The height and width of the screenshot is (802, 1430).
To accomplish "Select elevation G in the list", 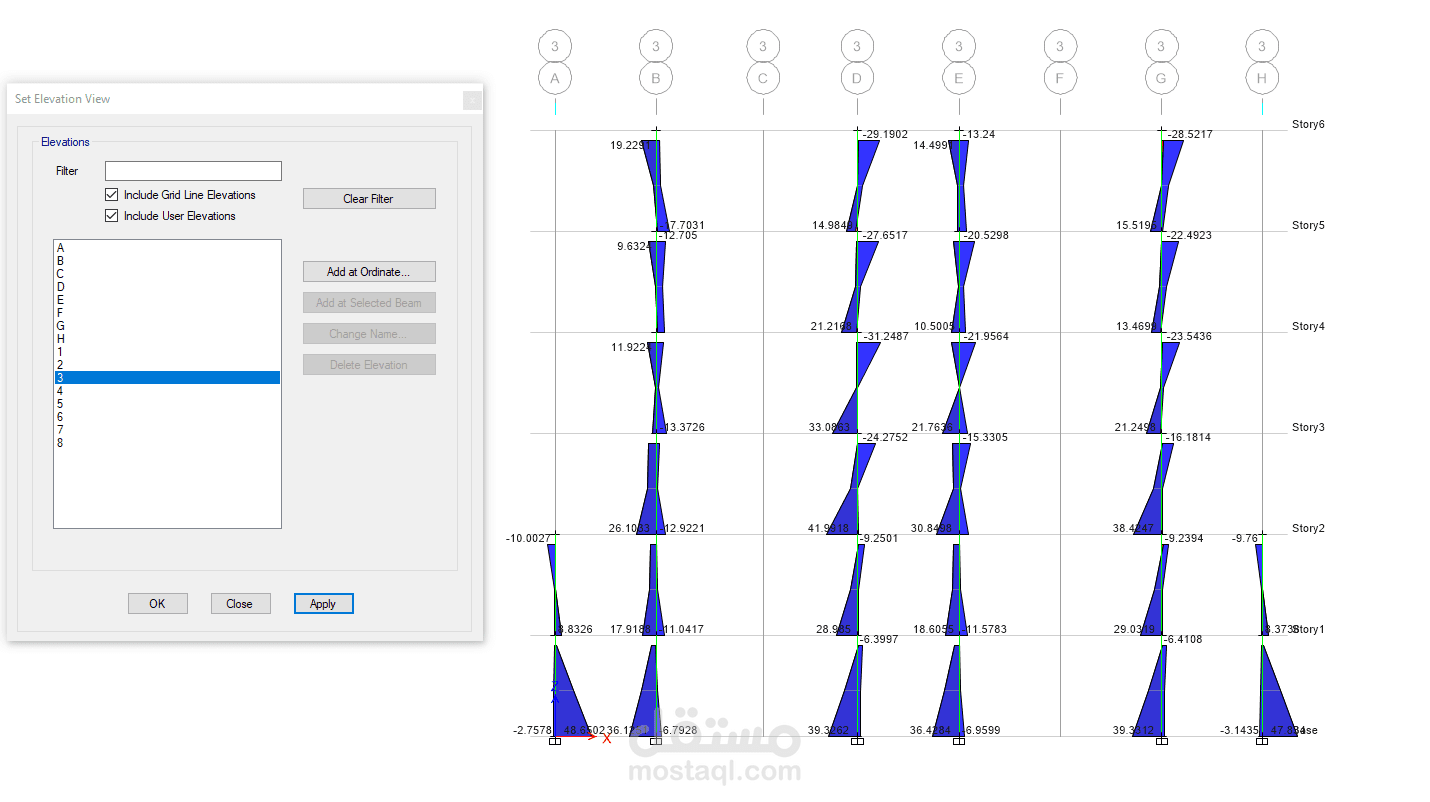I will click(x=167, y=326).
